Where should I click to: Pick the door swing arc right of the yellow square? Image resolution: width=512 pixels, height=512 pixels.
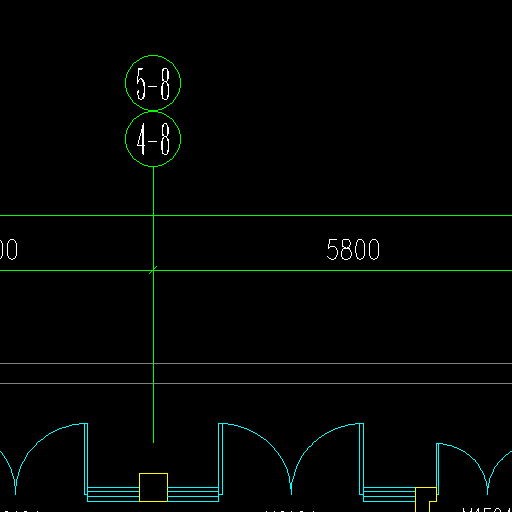coord(257,458)
